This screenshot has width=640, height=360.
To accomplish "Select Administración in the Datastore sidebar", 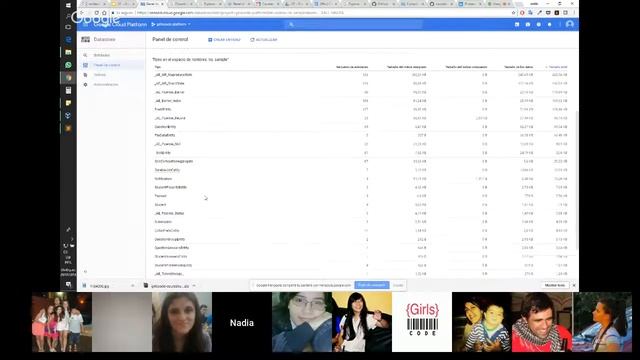I will pyautogui.click(x=106, y=84).
